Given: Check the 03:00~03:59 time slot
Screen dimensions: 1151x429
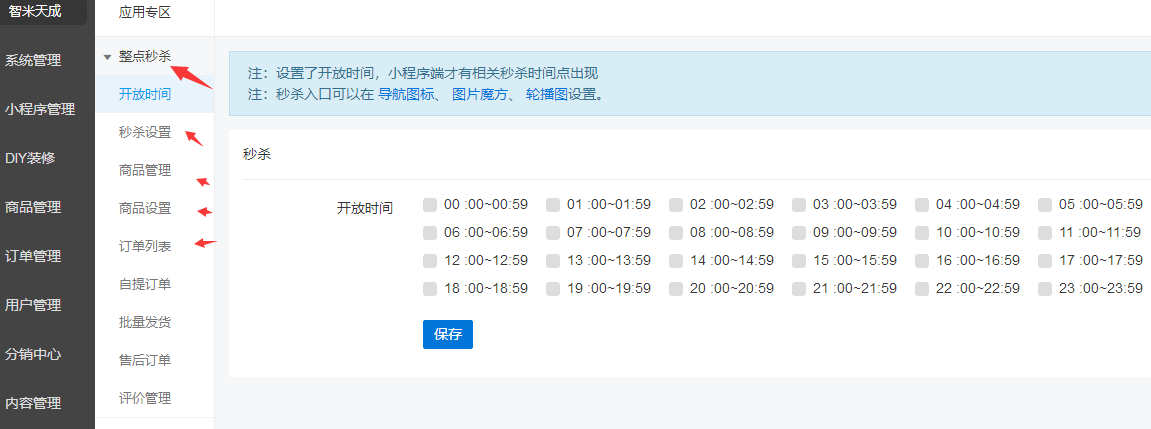Looking at the screenshot, I should pos(799,204).
